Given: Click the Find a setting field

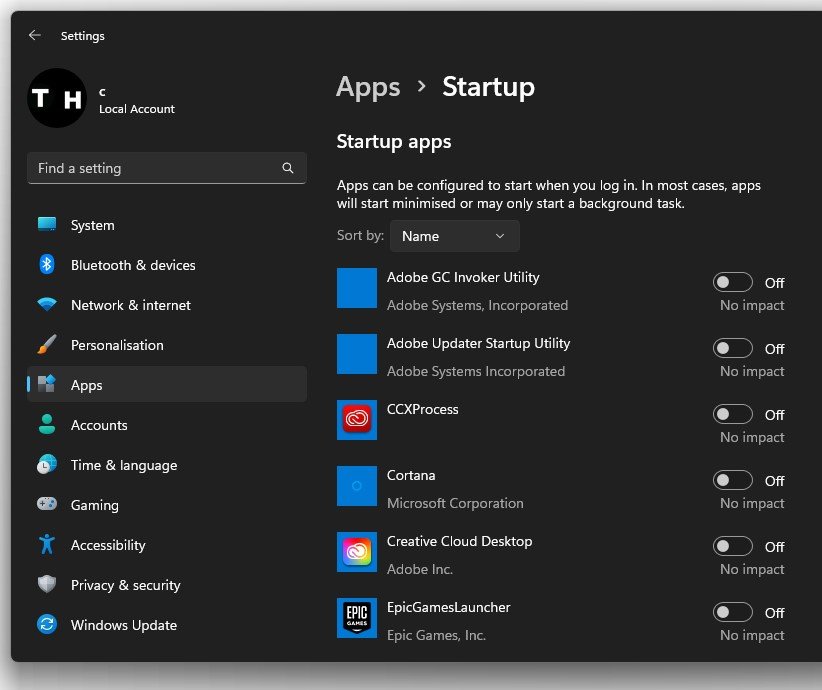Looking at the screenshot, I should [x=155, y=168].
